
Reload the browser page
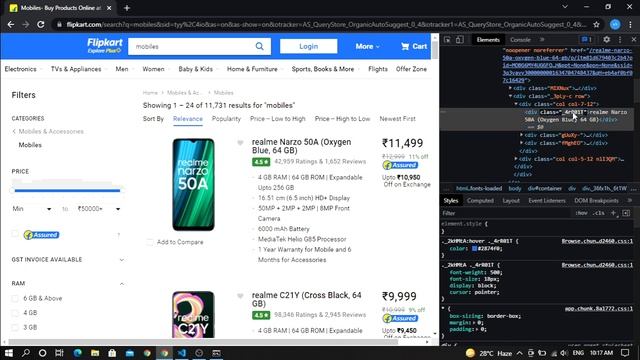[41, 24]
